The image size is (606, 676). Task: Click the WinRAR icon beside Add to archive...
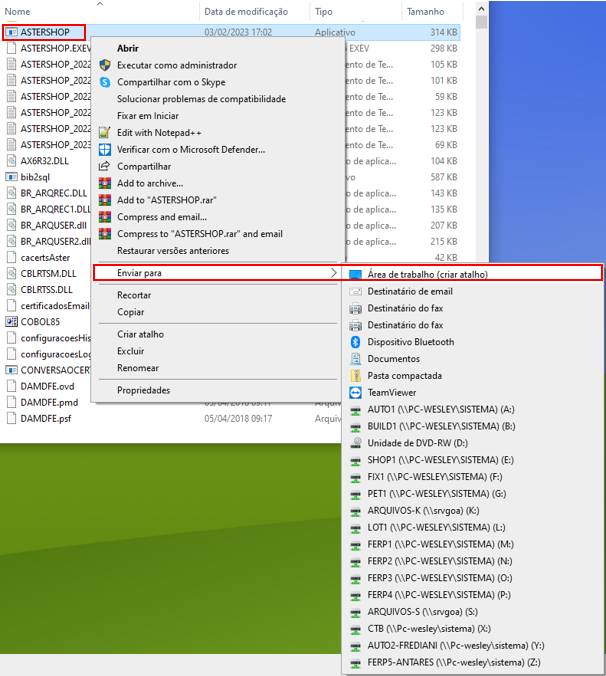click(x=105, y=183)
